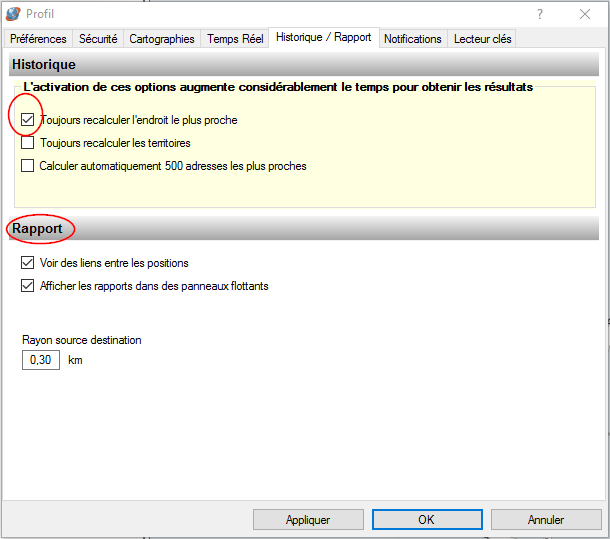The image size is (610, 539).
Task: Select the Historique / Rapport tab
Action: (323, 38)
